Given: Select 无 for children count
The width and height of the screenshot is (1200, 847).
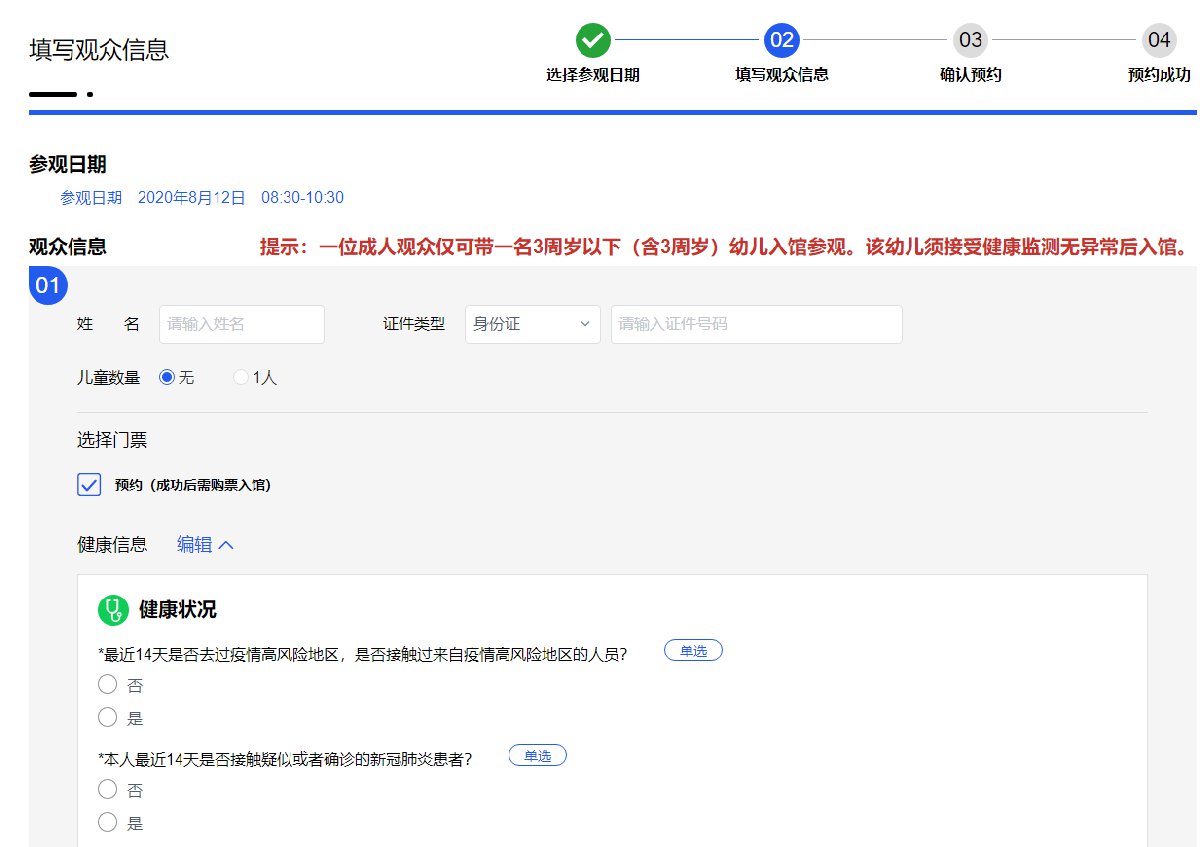Looking at the screenshot, I should click(167, 378).
